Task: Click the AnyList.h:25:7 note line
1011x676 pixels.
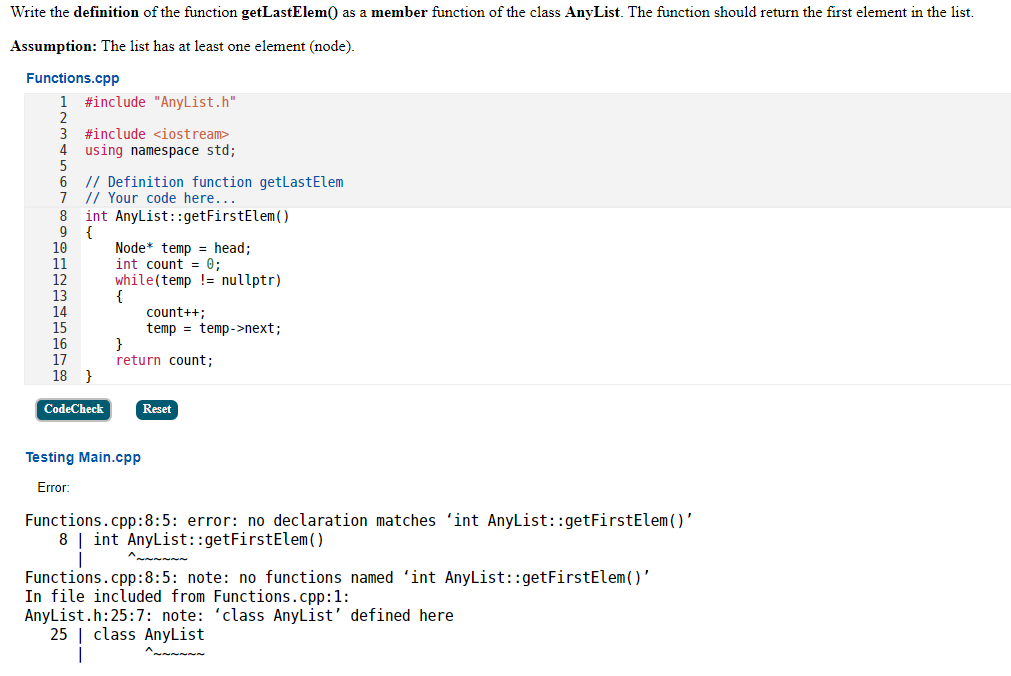Action: pyautogui.click(x=240, y=613)
